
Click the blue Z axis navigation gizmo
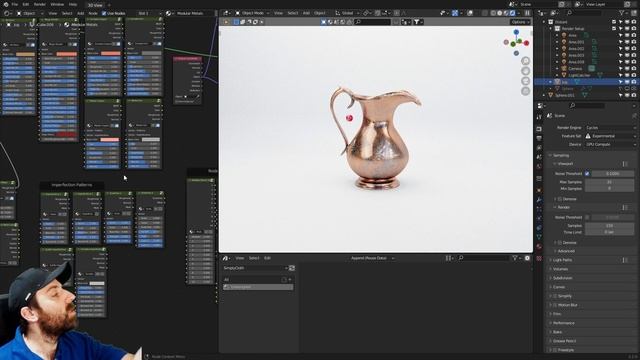pos(516,32)
